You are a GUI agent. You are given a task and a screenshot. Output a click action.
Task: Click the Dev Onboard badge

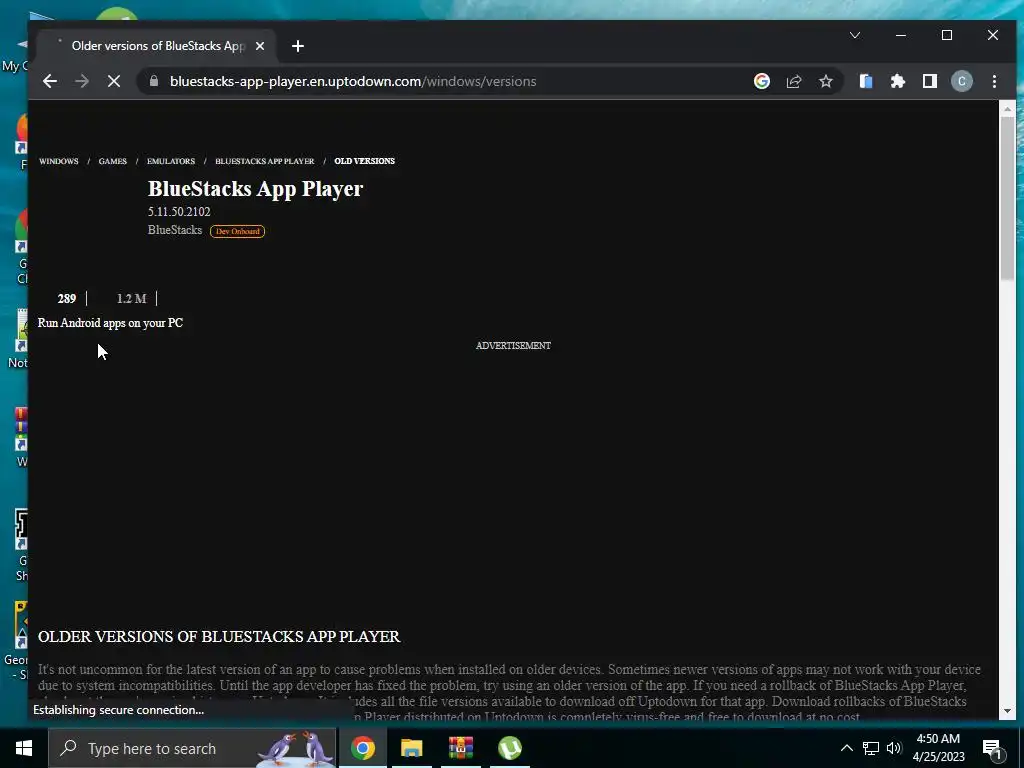pyautogui.click(x=237, y=231)
